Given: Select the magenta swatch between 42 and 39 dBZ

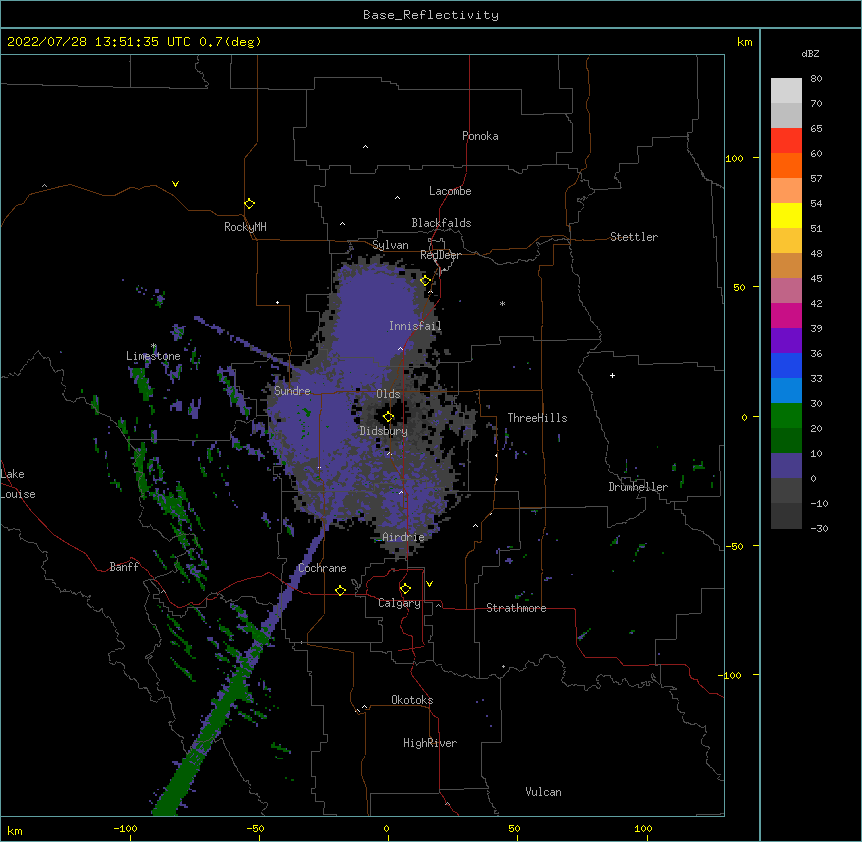Looking at the screenshot, I should 786,315.
